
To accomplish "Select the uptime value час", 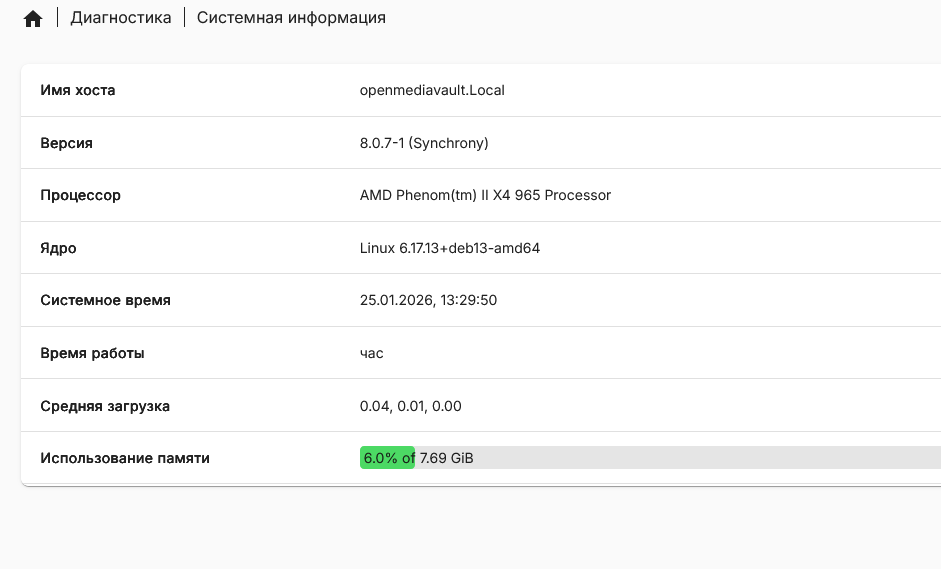I will [372, 353].
